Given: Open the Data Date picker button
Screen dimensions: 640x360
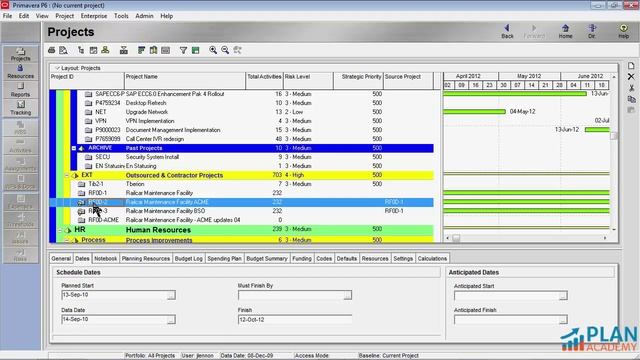Looking at the screenshot, I should click(x=171, y=320).
